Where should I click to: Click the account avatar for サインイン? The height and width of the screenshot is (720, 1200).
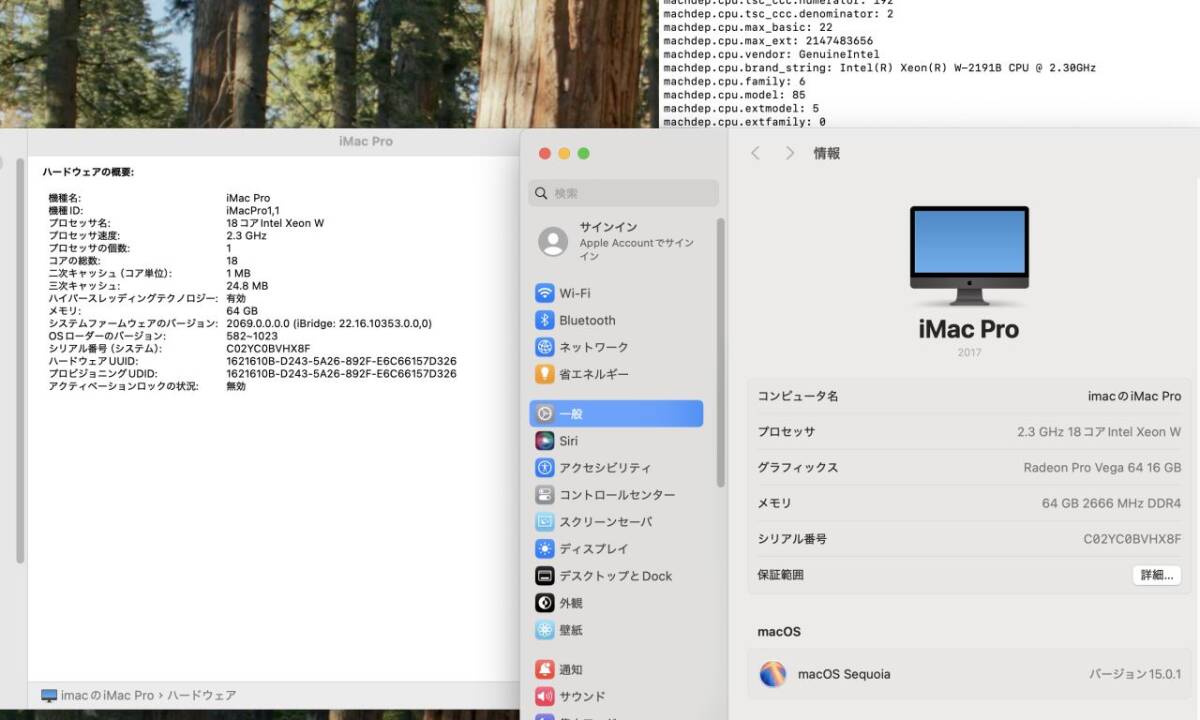[x=553, y=241]
